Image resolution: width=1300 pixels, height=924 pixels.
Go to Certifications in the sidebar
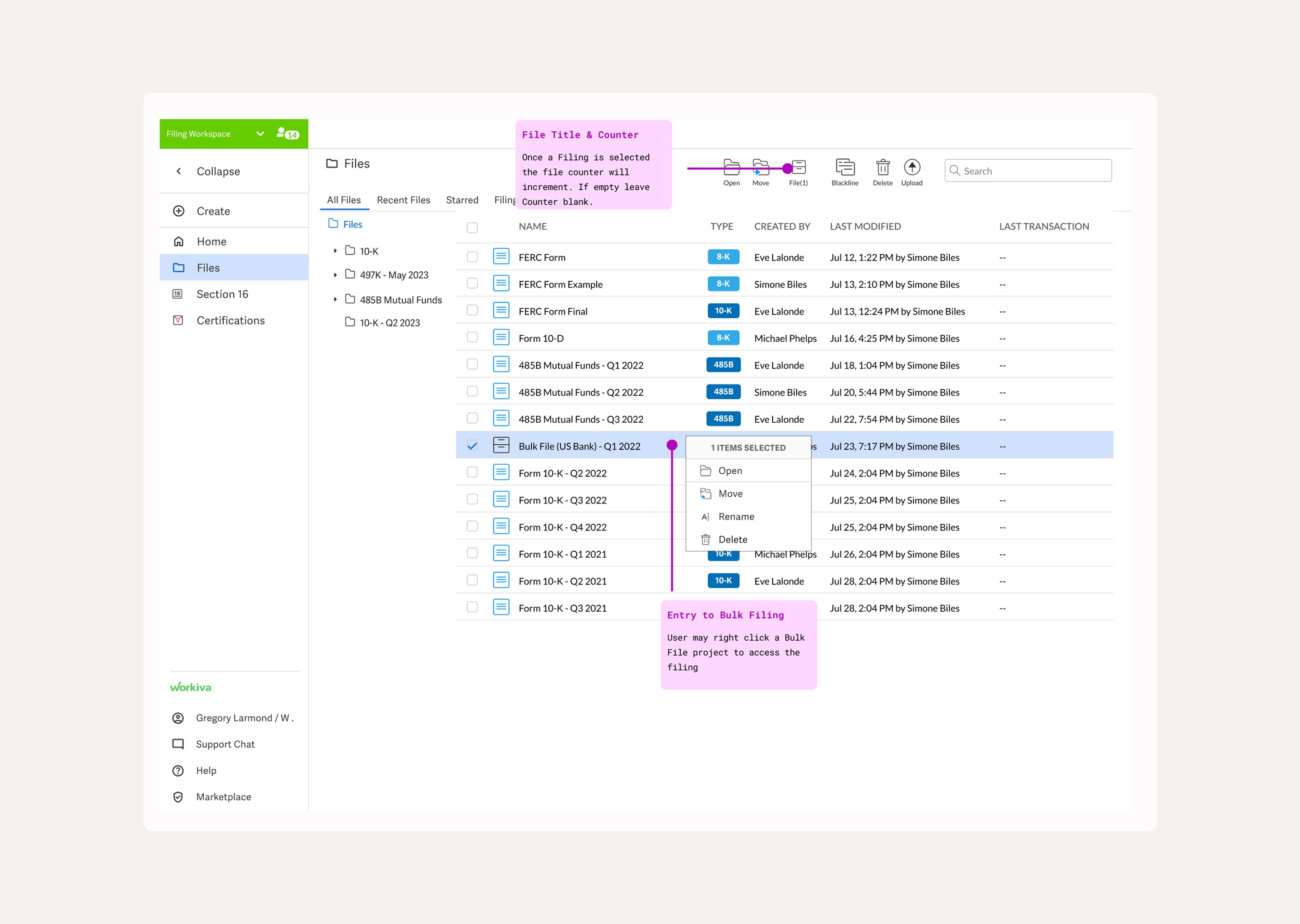pyautogui.click(x=230, y=320)
